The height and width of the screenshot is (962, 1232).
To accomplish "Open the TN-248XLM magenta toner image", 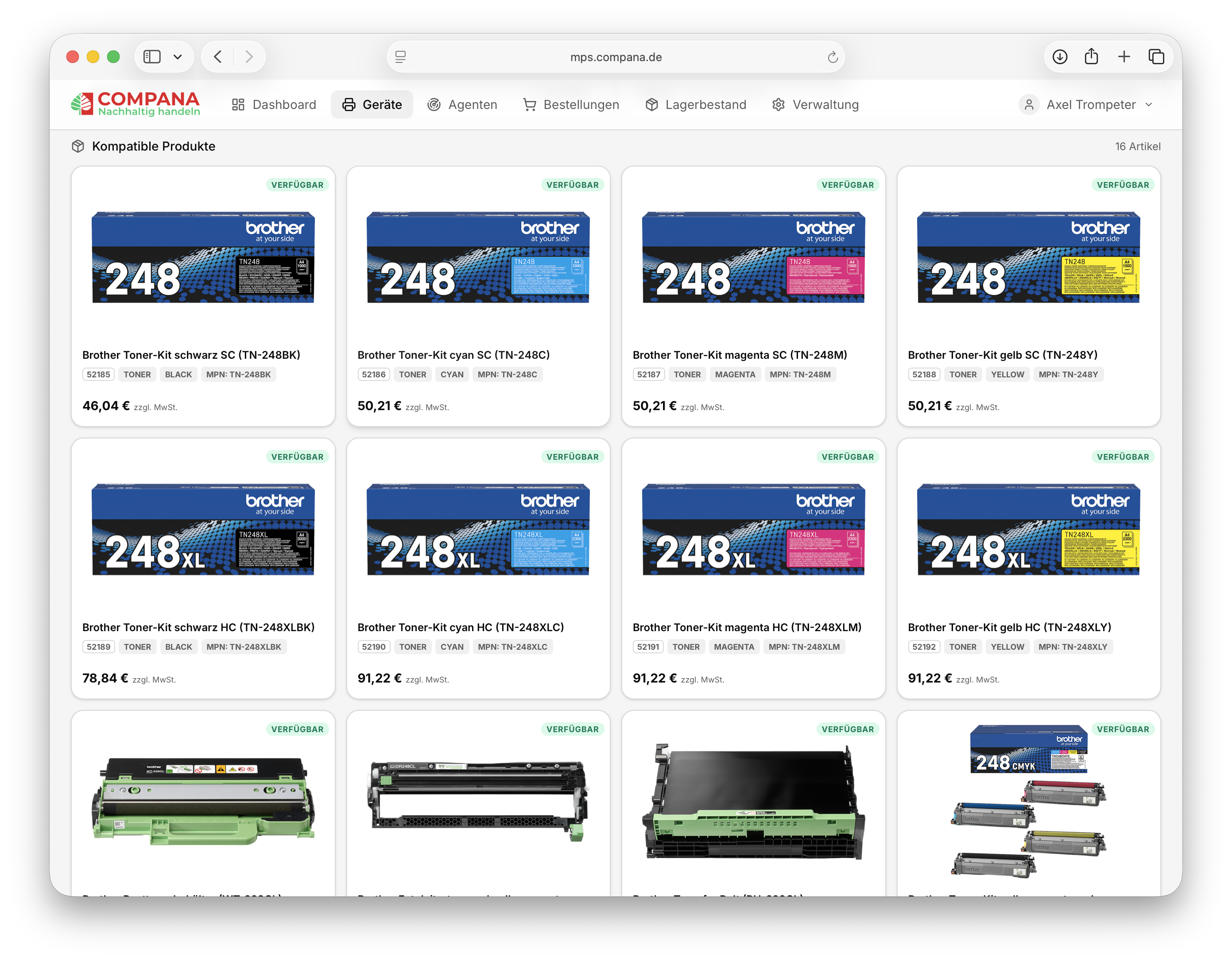I will [x=753, y=529].
